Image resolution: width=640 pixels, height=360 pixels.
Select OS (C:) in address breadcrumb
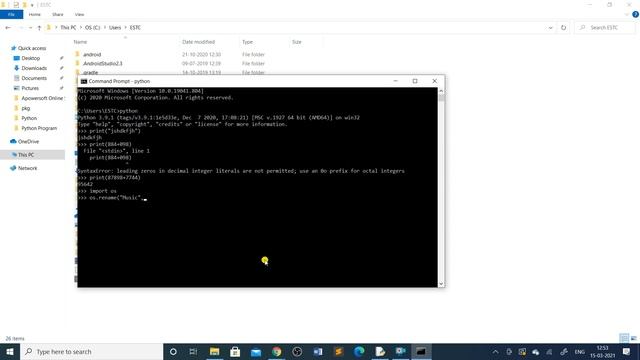tap(92, 28)
